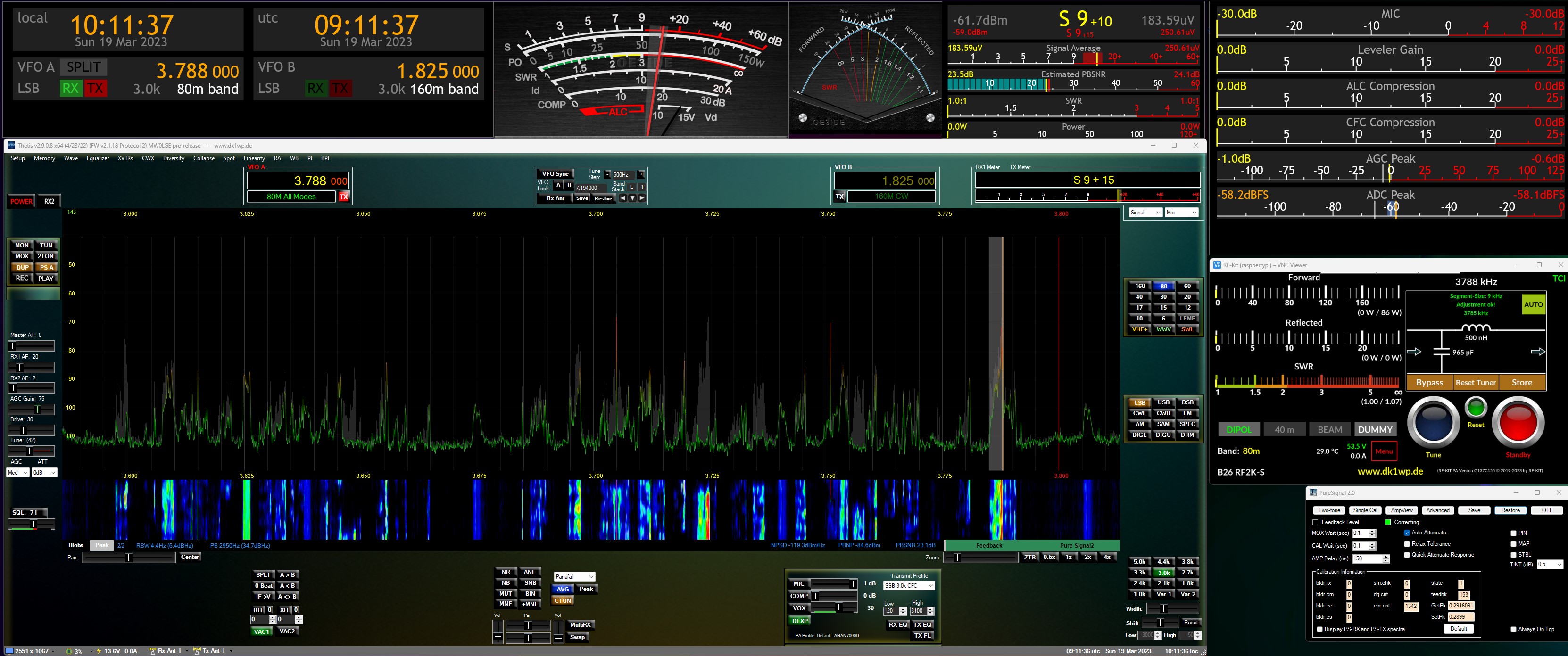The image size is (1568, 656).
Task: Click the Two-tone button in PureSignal
Action: tap(1329, 510)
